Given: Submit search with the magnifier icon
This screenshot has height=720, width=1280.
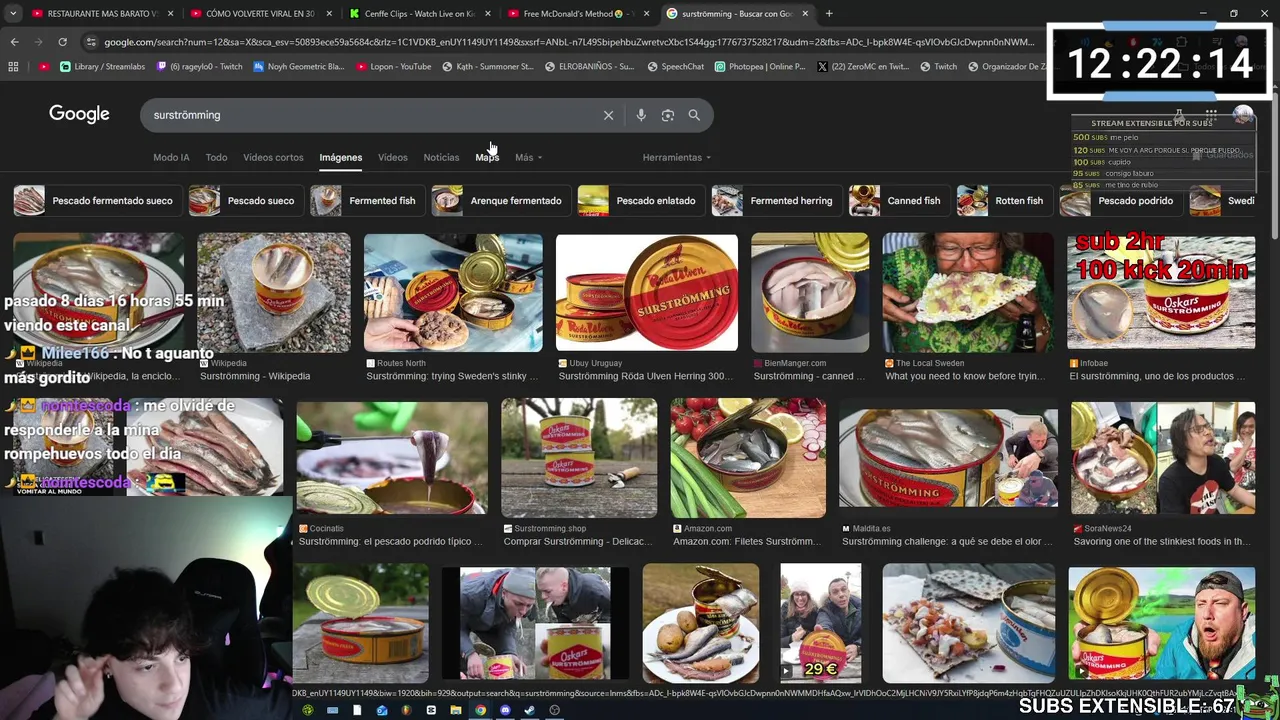Looking at the screenshot, I should click(x=694, y=115).
